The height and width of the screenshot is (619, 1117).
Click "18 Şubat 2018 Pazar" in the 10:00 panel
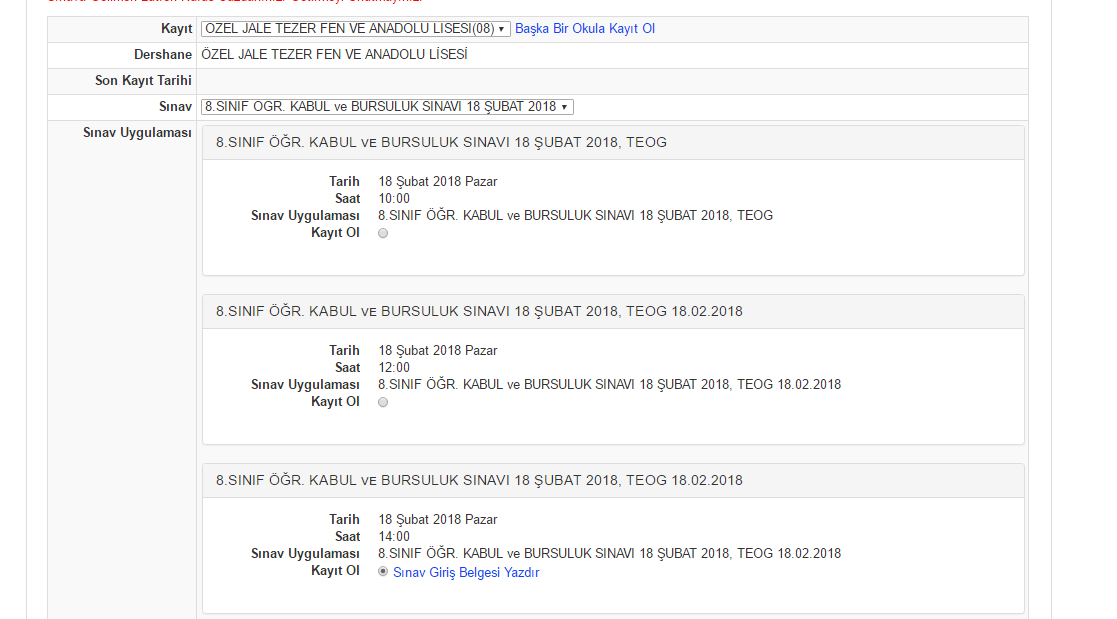(x=438, y=182)
